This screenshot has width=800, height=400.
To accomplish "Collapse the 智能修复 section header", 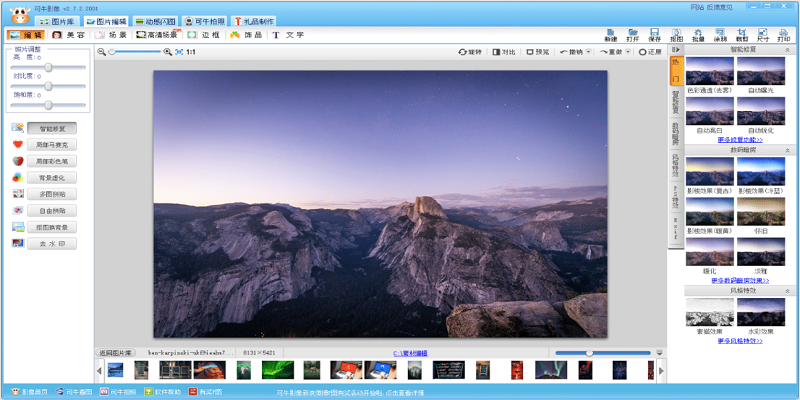I will coord(789,48).
